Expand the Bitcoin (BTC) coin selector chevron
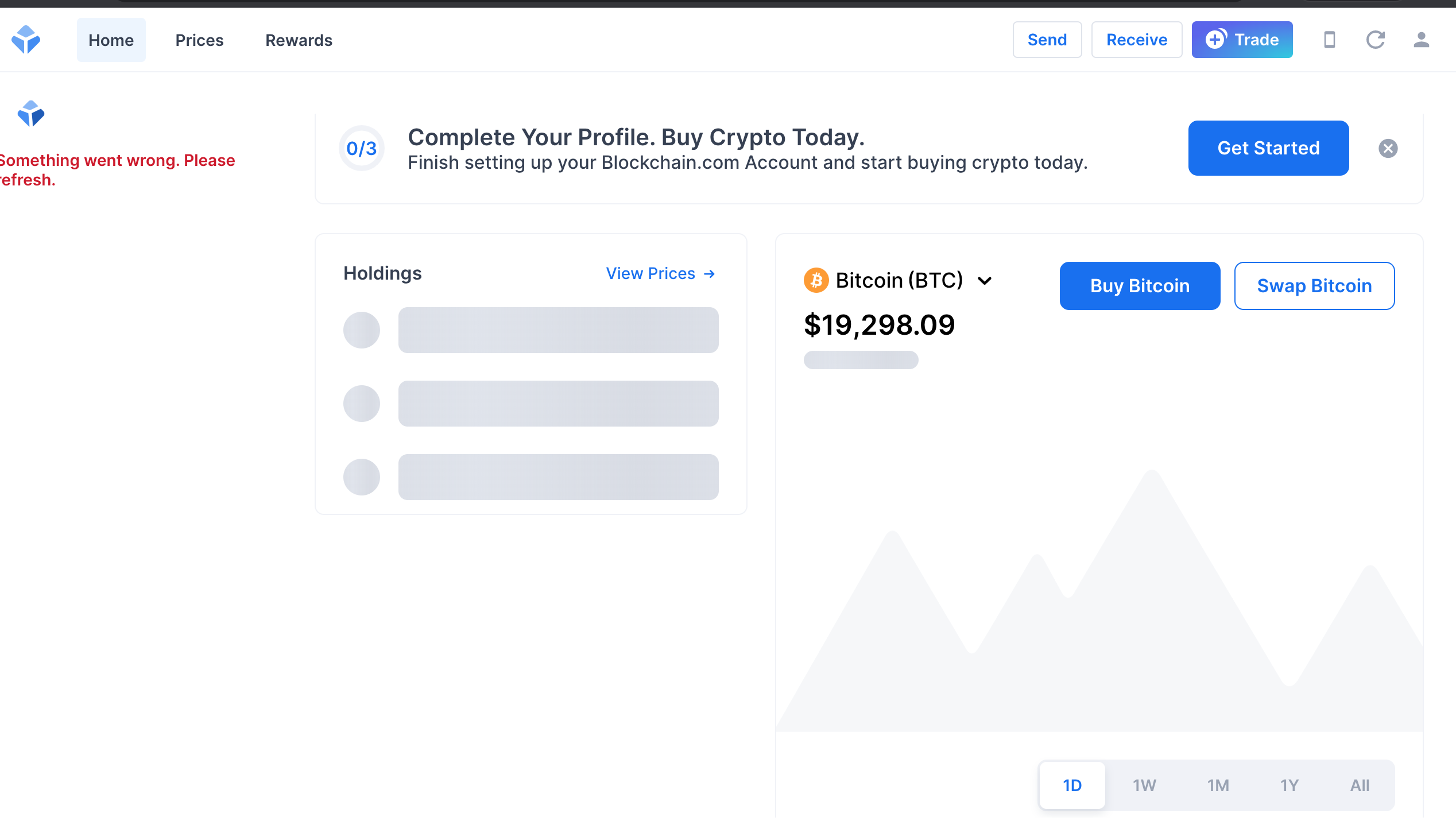1456x821 pixels. pyautogui.click(x=985, y=281)
